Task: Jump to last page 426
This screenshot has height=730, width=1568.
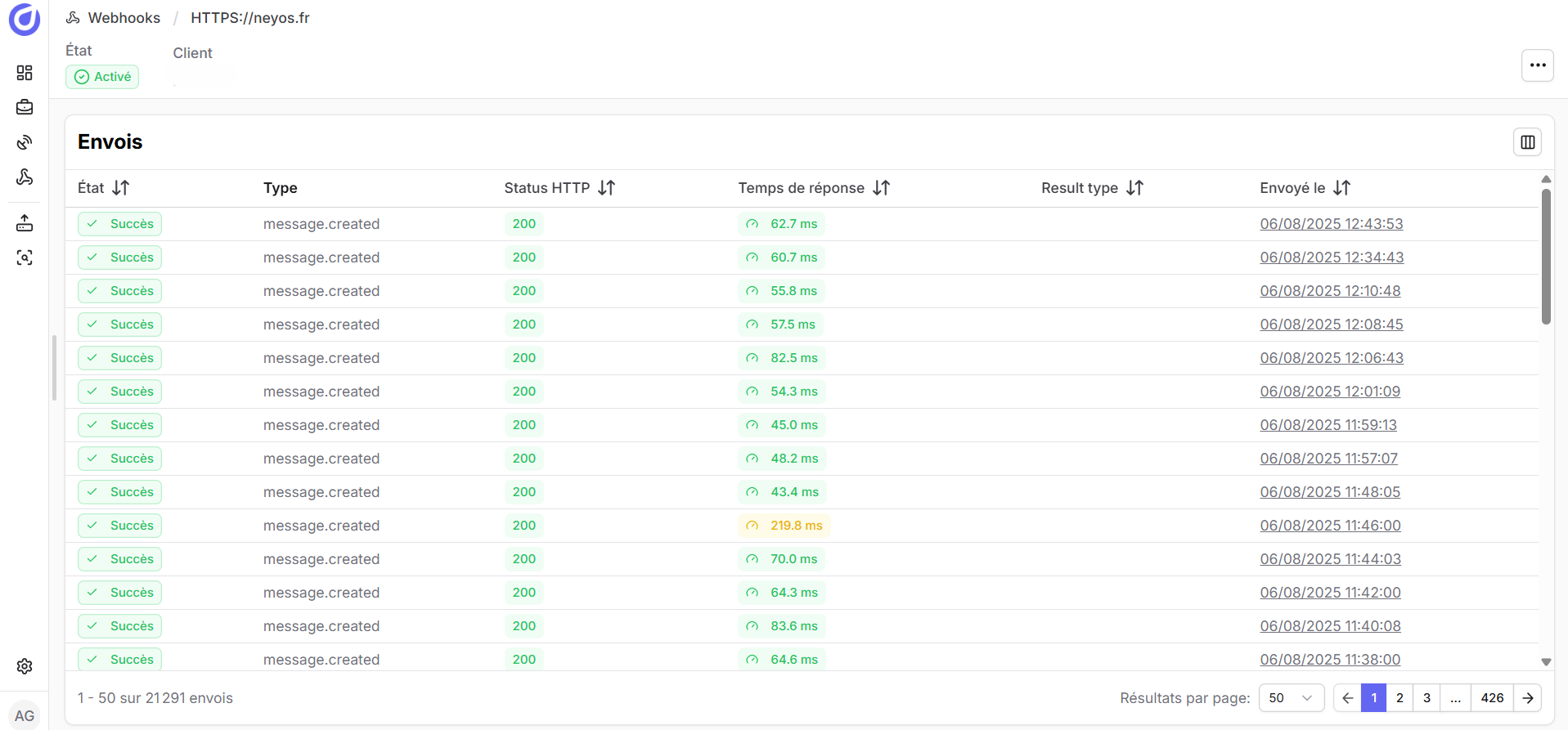Action: pos(1492,698)
